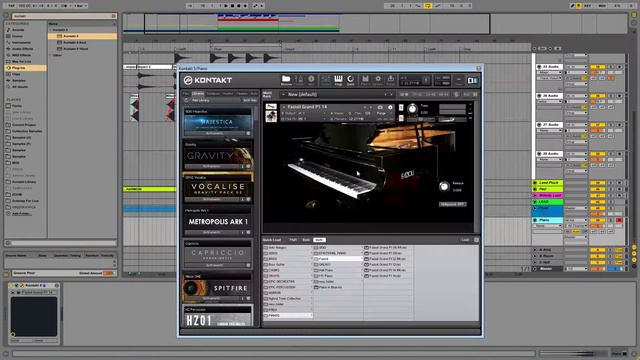Close the Quick-Load pane with its X icon
Viewport: 640px width, 360px height.
click(x=476, y=240)
